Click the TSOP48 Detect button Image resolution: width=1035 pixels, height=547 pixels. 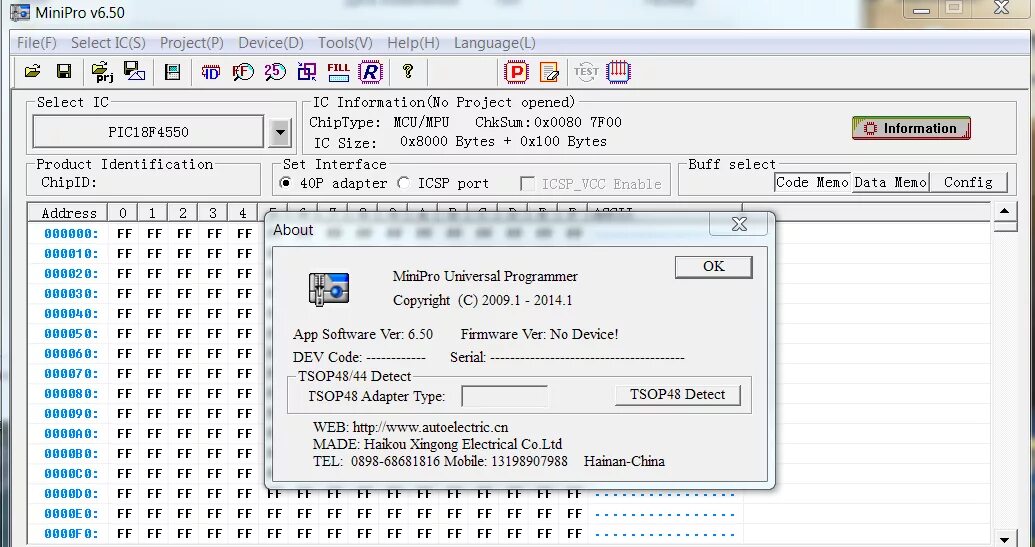(x=677, y=395)
